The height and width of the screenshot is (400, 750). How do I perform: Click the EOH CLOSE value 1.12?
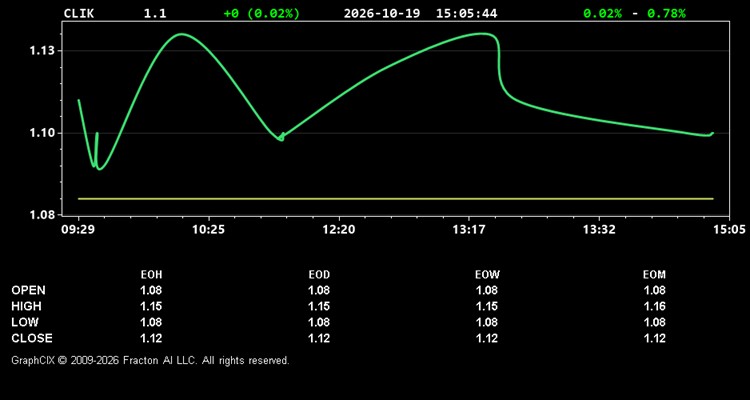(151, 338)
